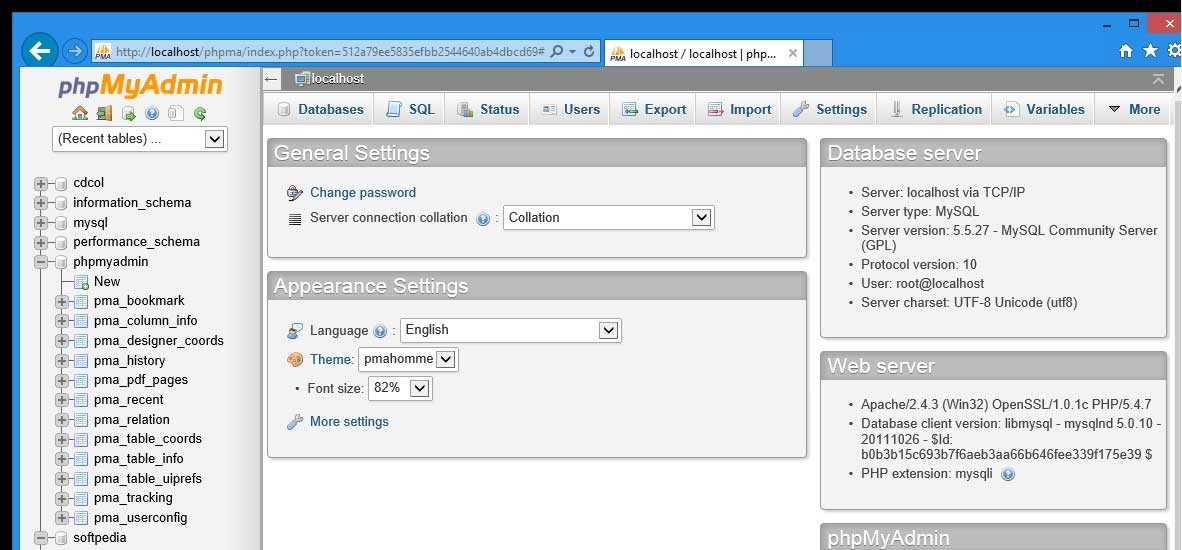This screenshot has height=550, width=1182.
Task: Open the Databases tab
Action: coord(320,109)
